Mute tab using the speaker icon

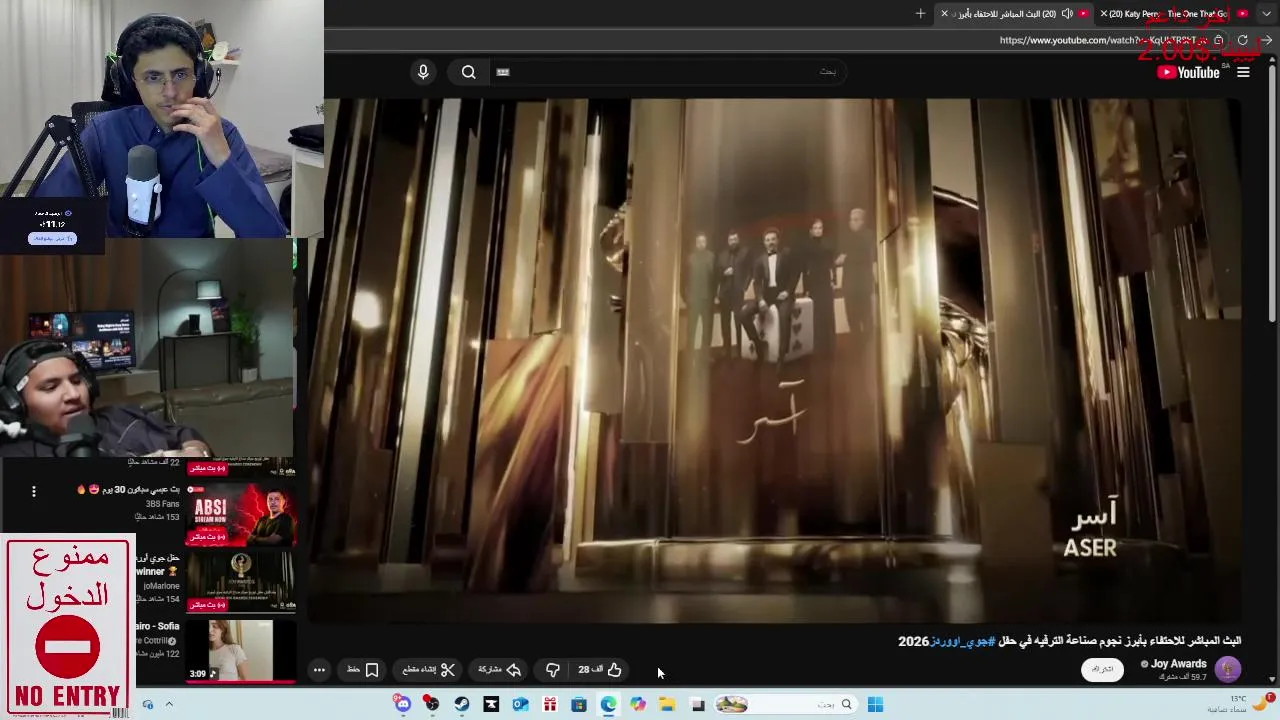pyautogui.click(x=1067, y=14)
